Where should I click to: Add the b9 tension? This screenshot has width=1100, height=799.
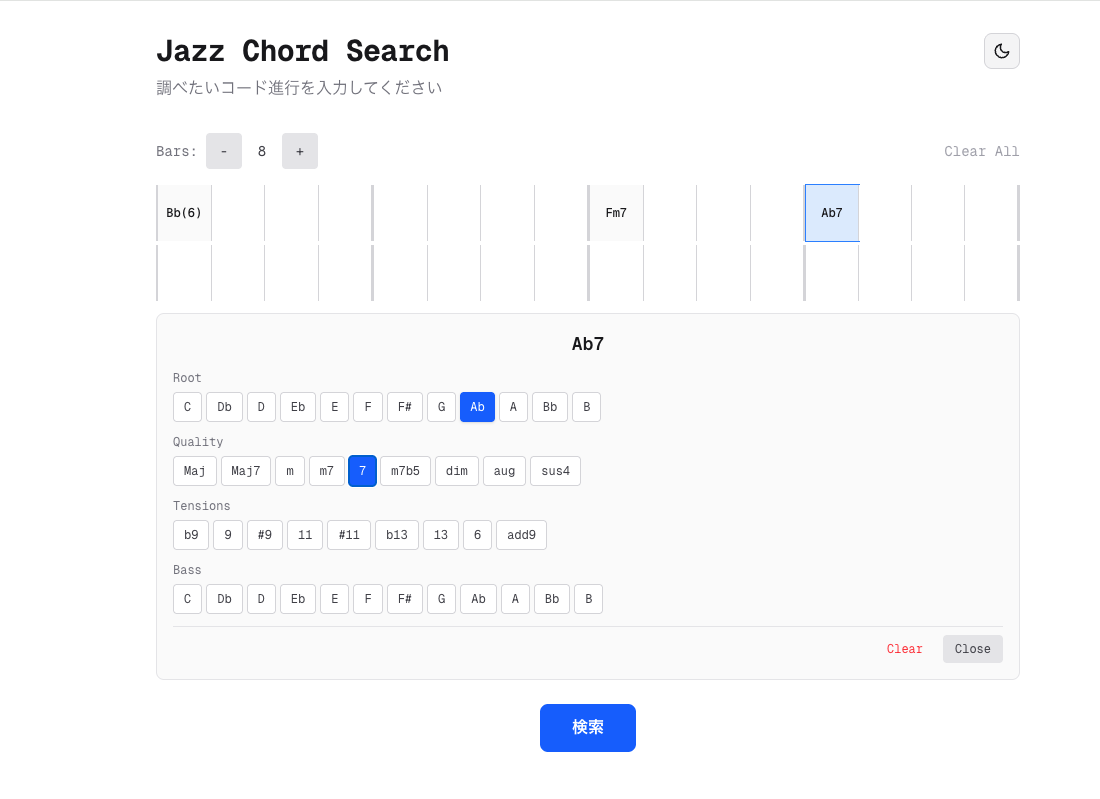click(191, 535)
